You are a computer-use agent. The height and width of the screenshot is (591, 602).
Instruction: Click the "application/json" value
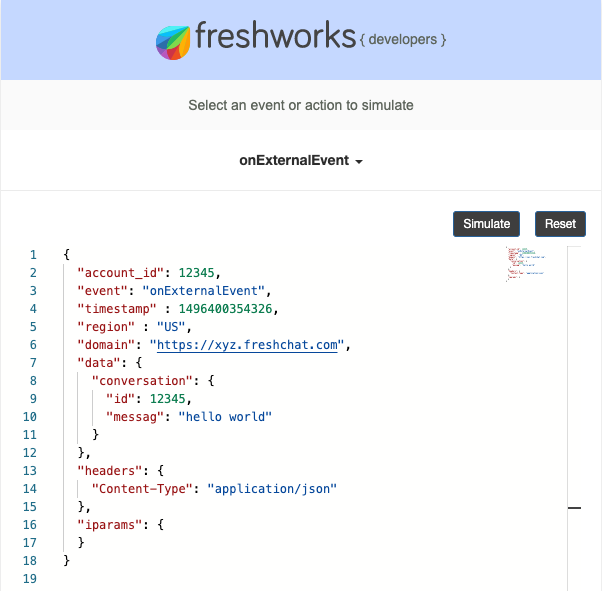tap(272, 489)
